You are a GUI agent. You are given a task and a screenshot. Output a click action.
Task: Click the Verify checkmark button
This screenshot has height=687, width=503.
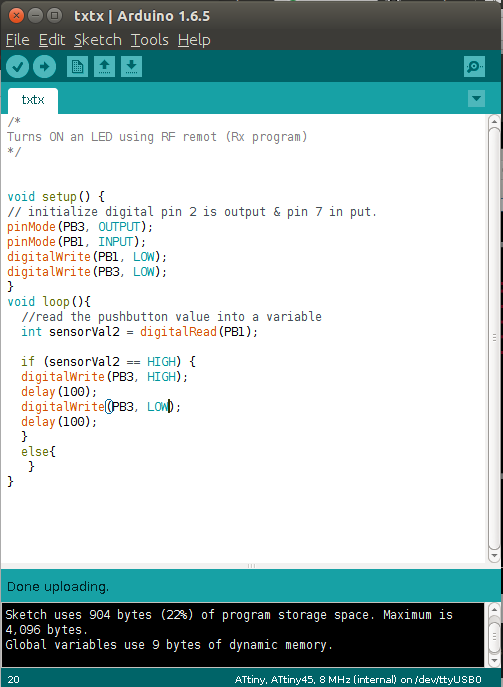(18, 67)
